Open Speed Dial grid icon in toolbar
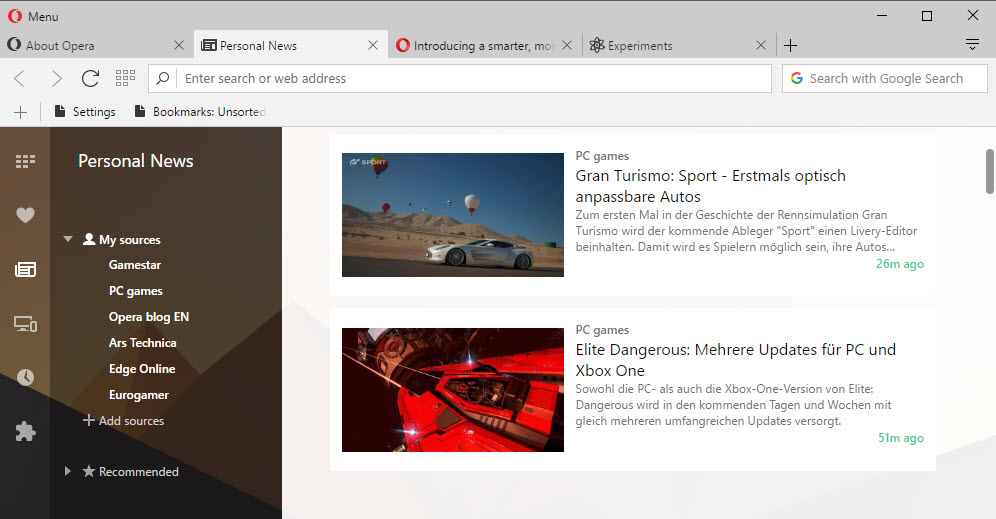The width and height of the screenshot is (996, 519). click(125, 78)
